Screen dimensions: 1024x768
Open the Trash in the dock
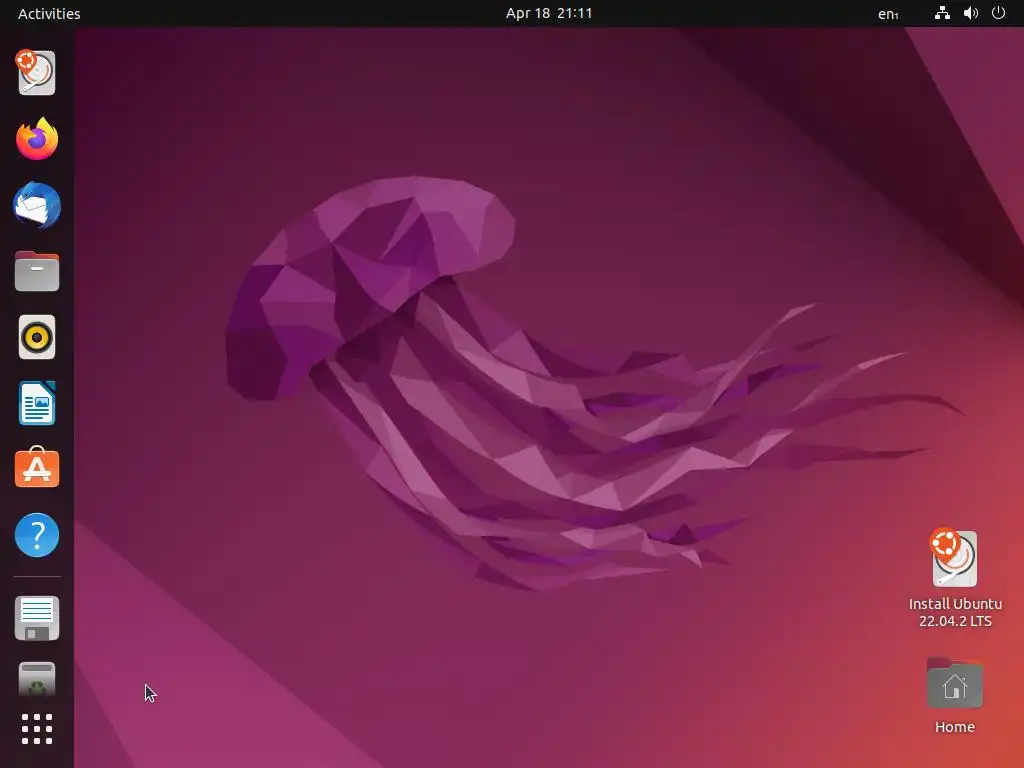[37, 679]
